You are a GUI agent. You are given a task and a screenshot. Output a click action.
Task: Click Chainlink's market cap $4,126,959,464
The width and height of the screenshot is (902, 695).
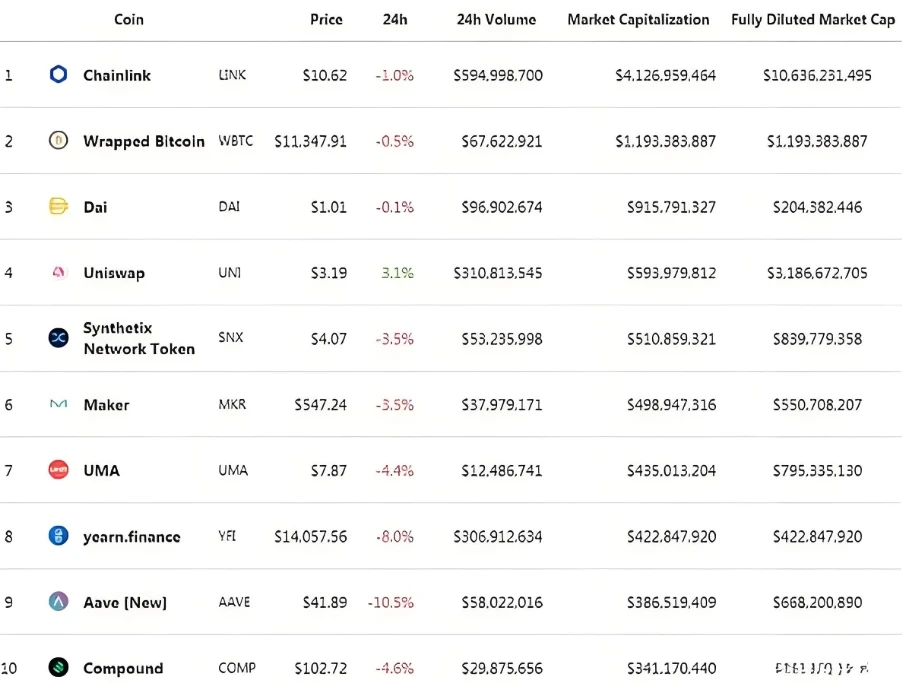pos(666,75)
